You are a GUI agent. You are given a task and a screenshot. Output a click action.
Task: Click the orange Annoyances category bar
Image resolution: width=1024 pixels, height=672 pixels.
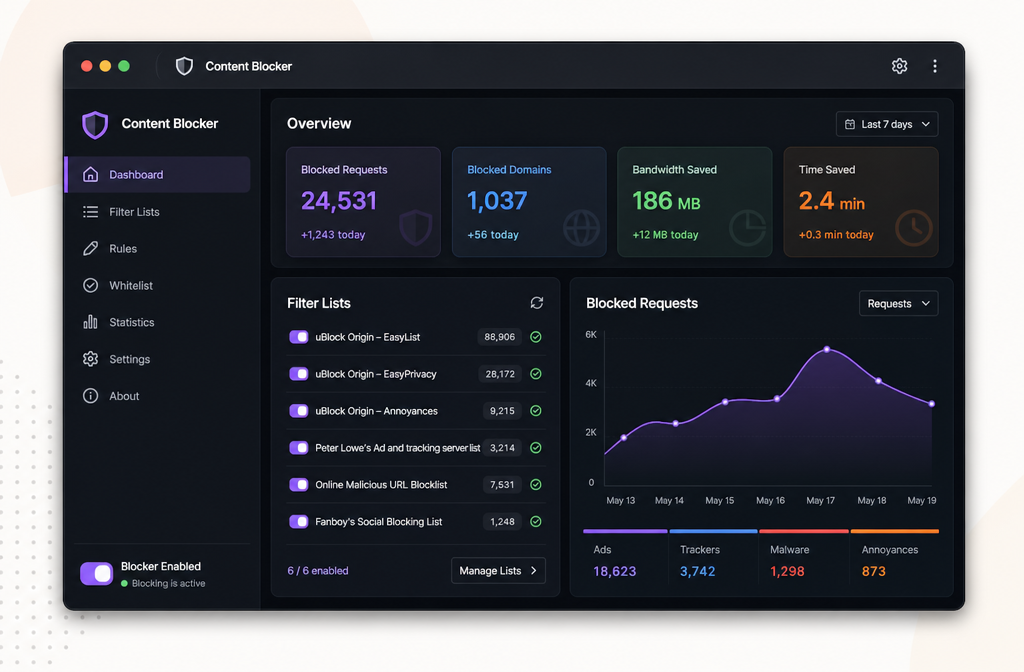tap(895, 532)
